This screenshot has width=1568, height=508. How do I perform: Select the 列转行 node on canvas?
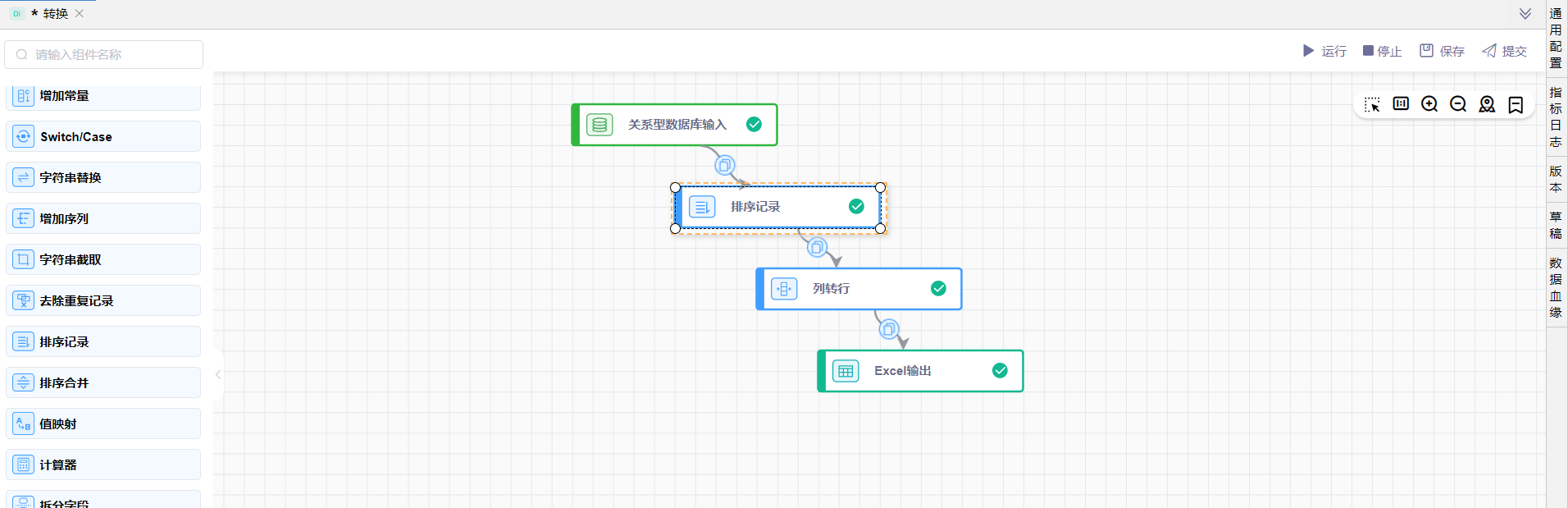click(x=858, y=289)
